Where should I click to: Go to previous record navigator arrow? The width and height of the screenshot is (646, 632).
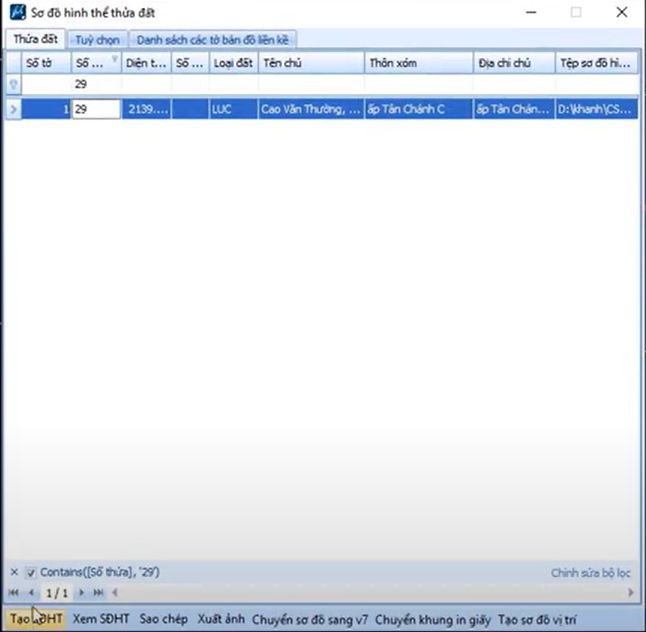pyautogui.click(x=30, y=593)
